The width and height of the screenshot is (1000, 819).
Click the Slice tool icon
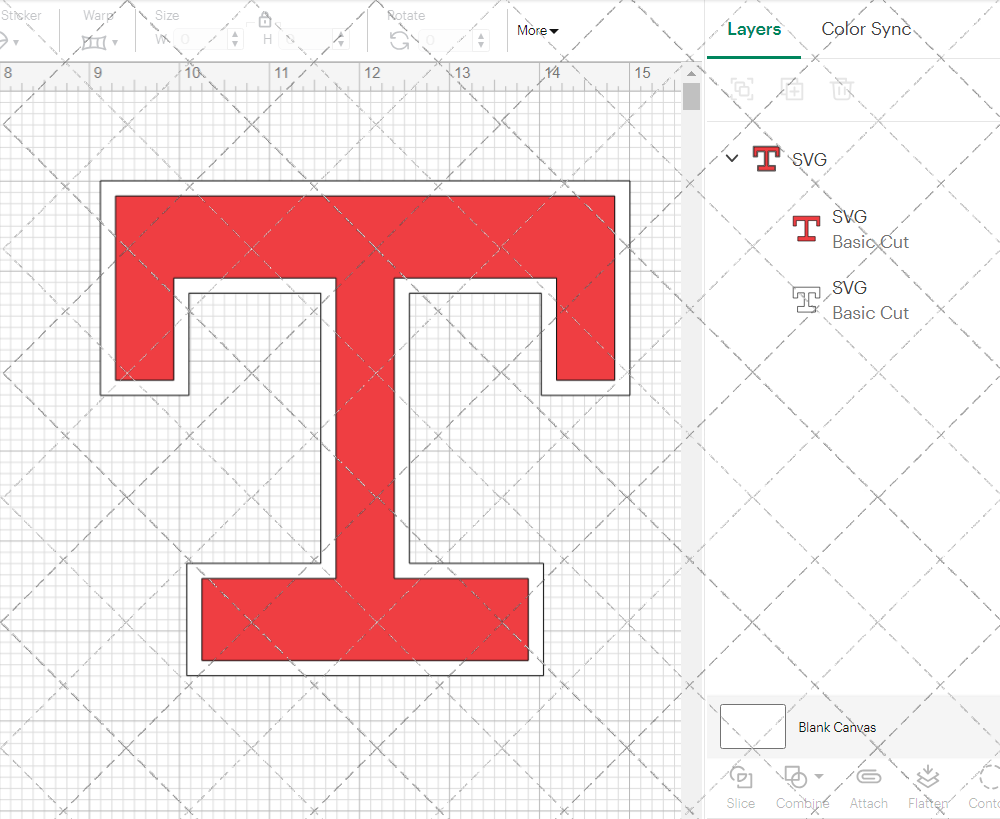pos(741,778)
